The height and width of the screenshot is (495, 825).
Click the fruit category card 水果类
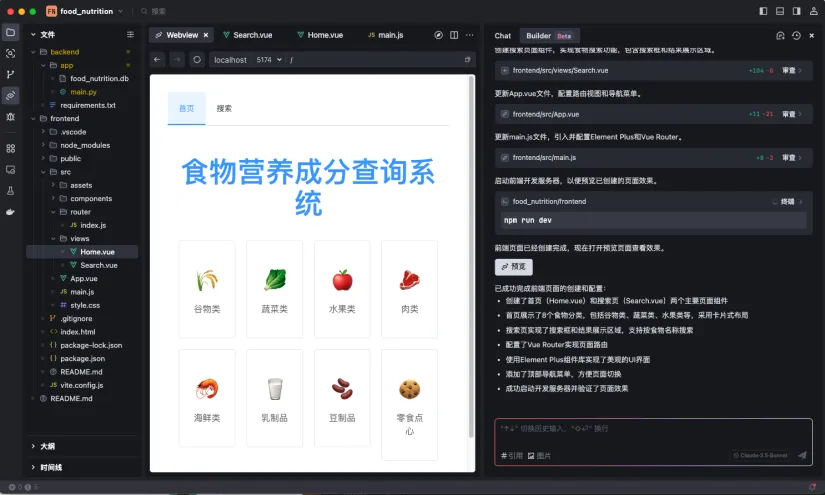pyautogui.click(x=342, y=289)
